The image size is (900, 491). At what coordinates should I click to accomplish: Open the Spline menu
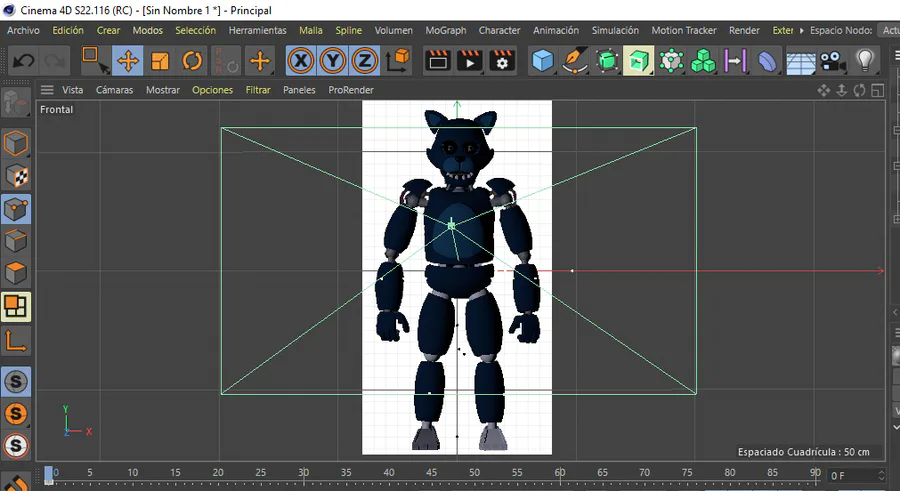click(348, 30)
